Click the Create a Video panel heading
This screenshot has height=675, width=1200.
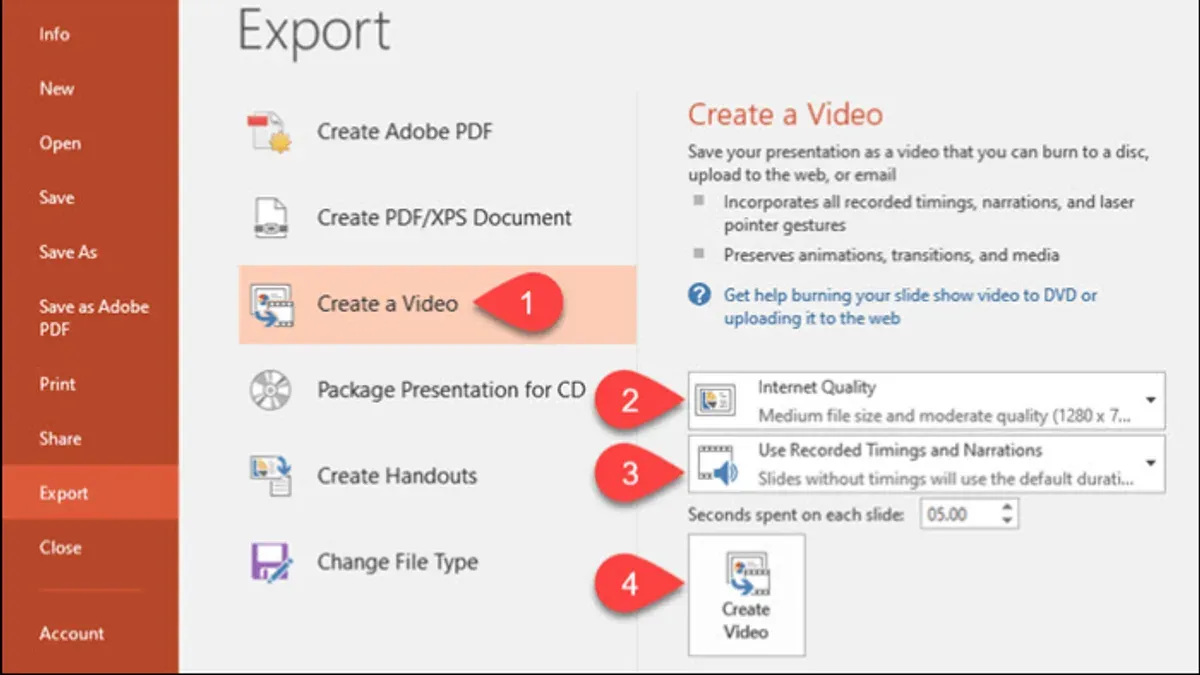pyautogui.click(x=785, y=114)
